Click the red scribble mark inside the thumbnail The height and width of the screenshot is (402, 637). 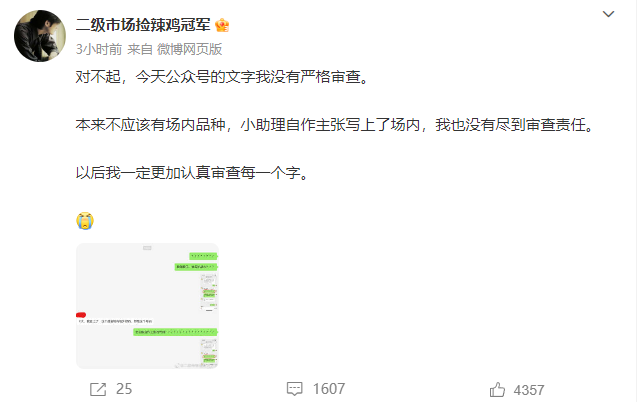point(81,315)
